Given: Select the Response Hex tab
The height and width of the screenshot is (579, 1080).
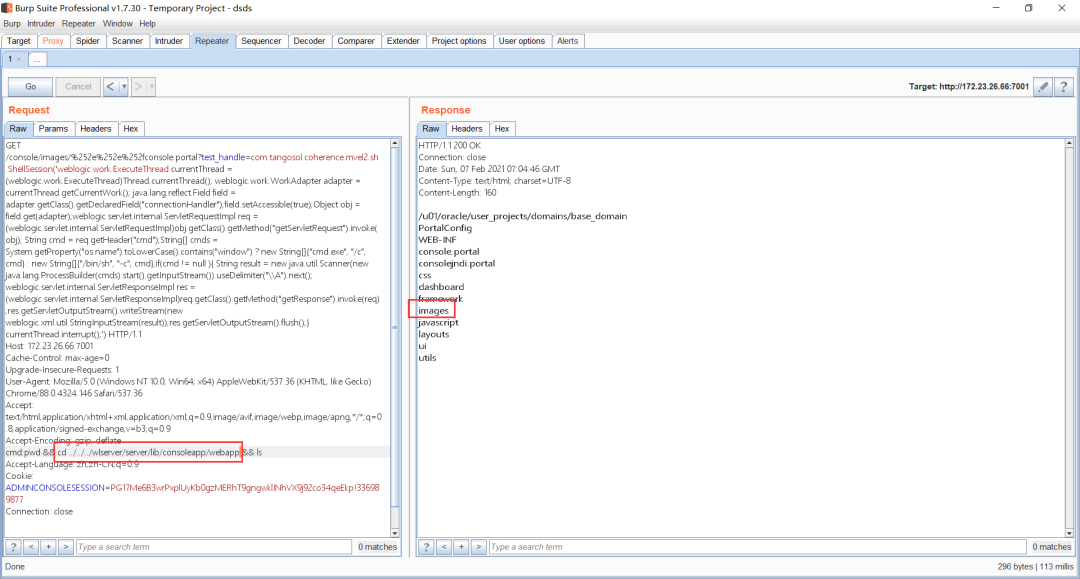Looking at the screenshot, I should tap(502, 129).
